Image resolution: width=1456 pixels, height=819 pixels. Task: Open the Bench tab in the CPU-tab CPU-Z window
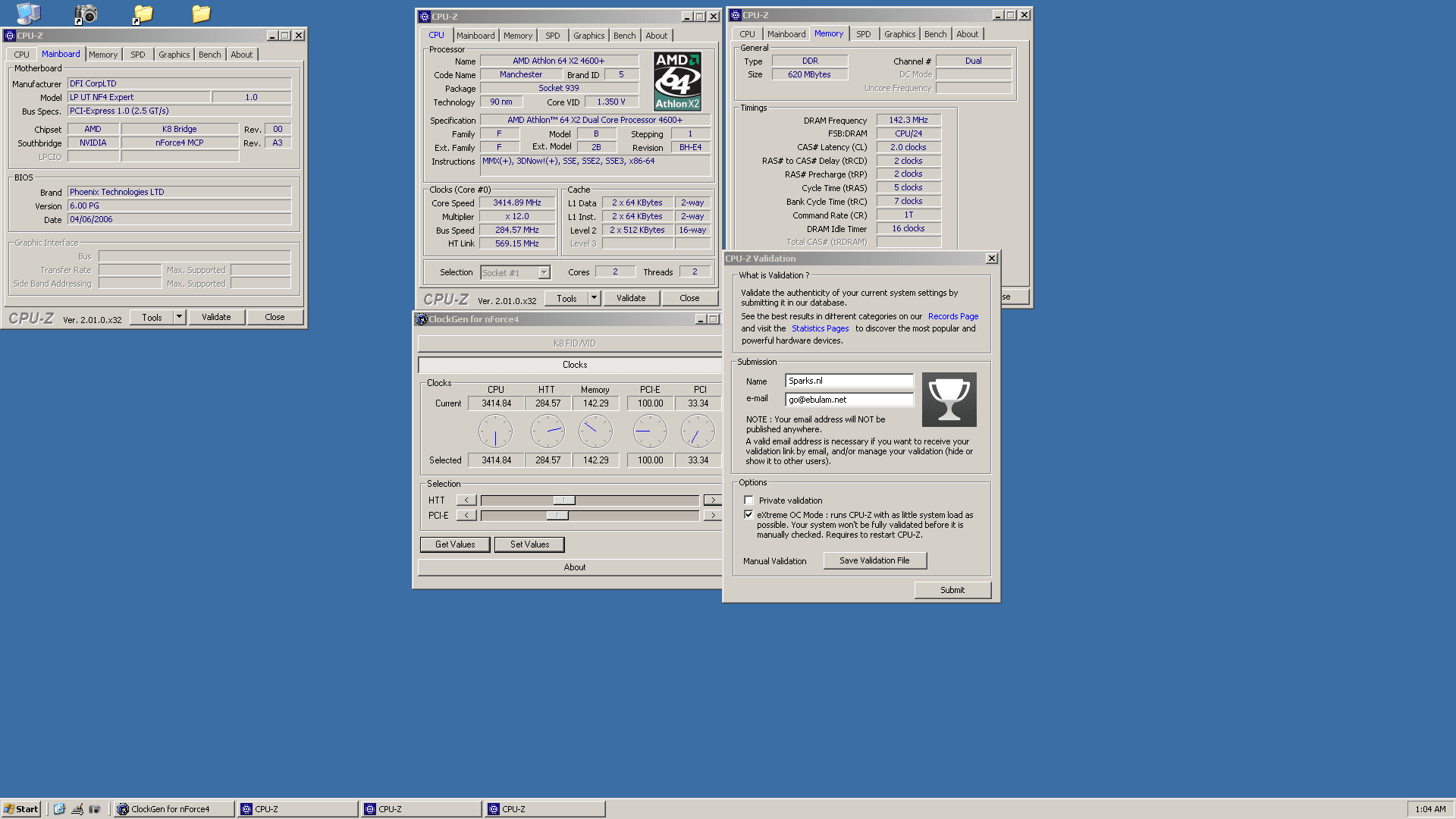(x=625, y=36)
